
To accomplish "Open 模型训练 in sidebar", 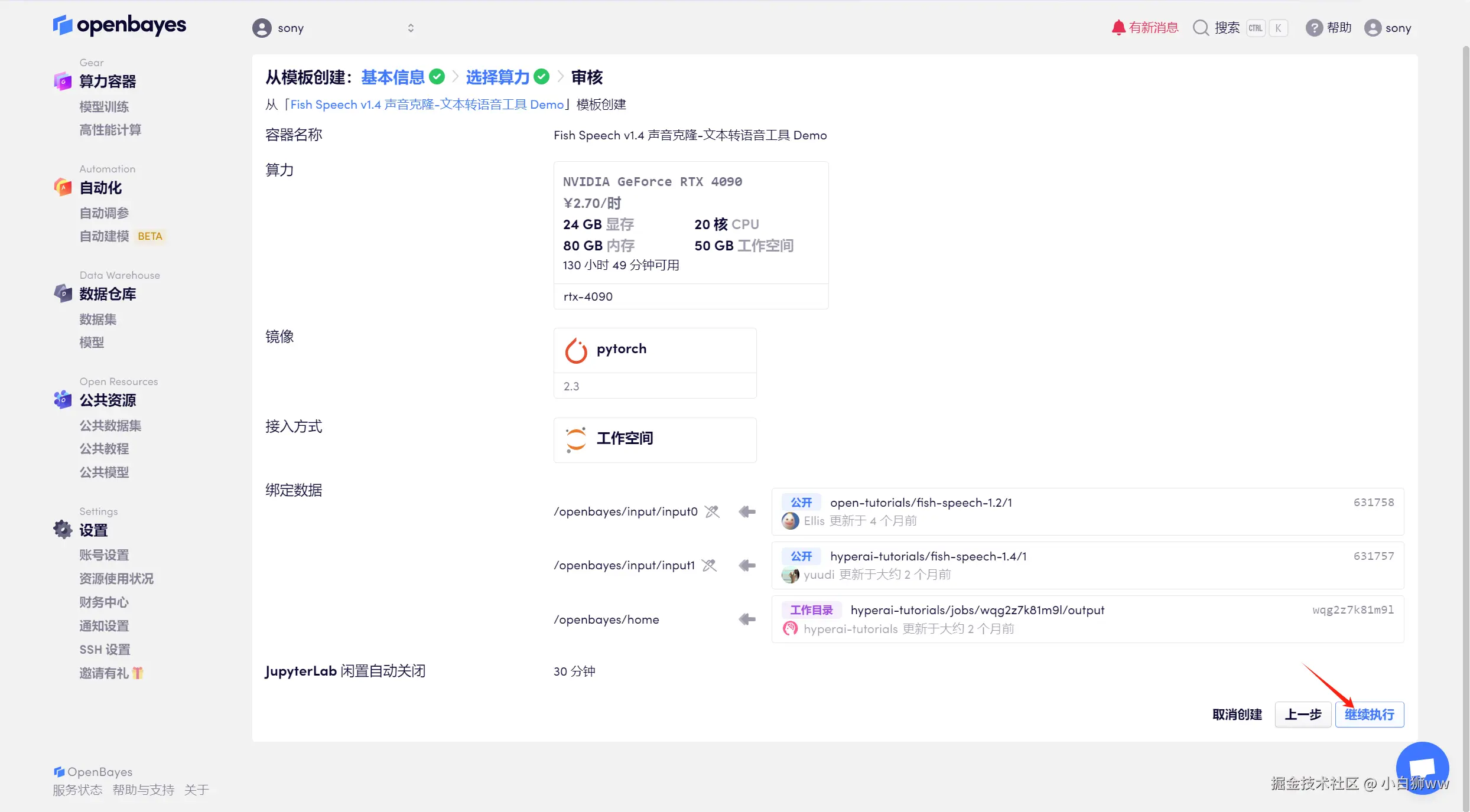I will [x=104, y=106].
